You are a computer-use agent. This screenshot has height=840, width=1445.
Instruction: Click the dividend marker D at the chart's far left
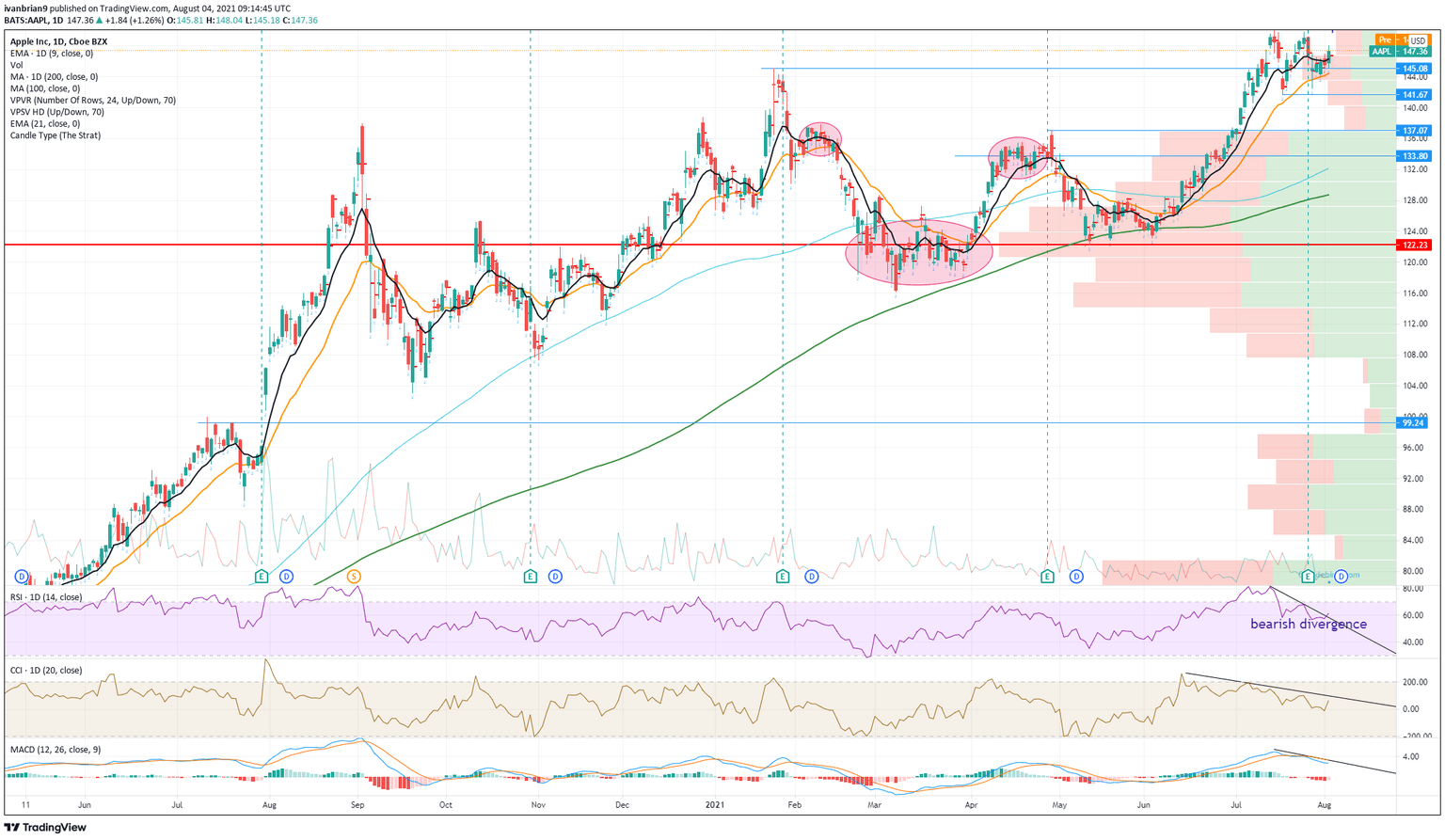(x=21, y=576)
